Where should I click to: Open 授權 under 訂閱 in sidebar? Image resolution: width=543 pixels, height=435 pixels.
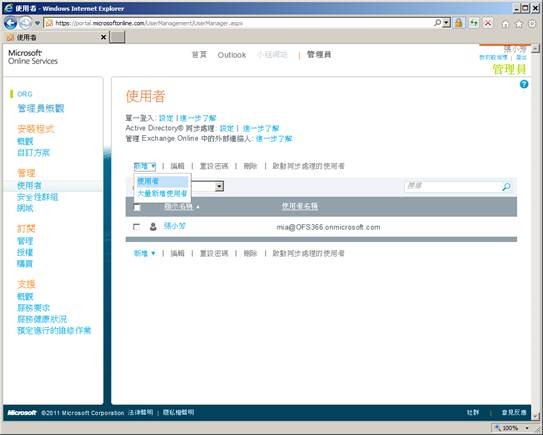pos(25,252)
